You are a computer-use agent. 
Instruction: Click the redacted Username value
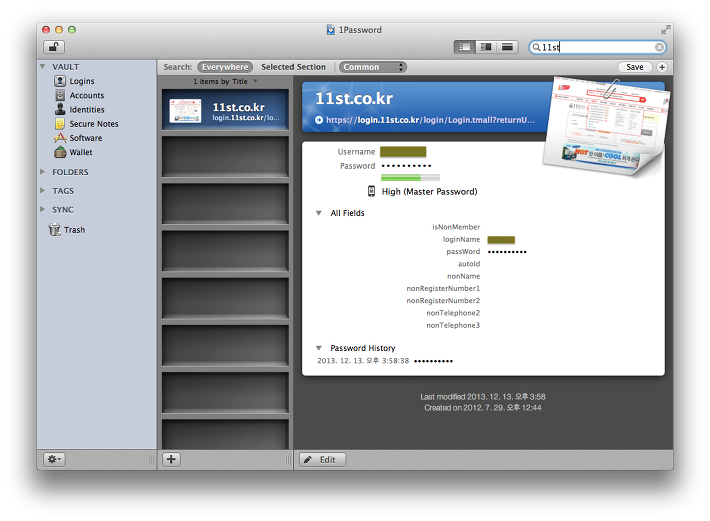coord(403,152)
